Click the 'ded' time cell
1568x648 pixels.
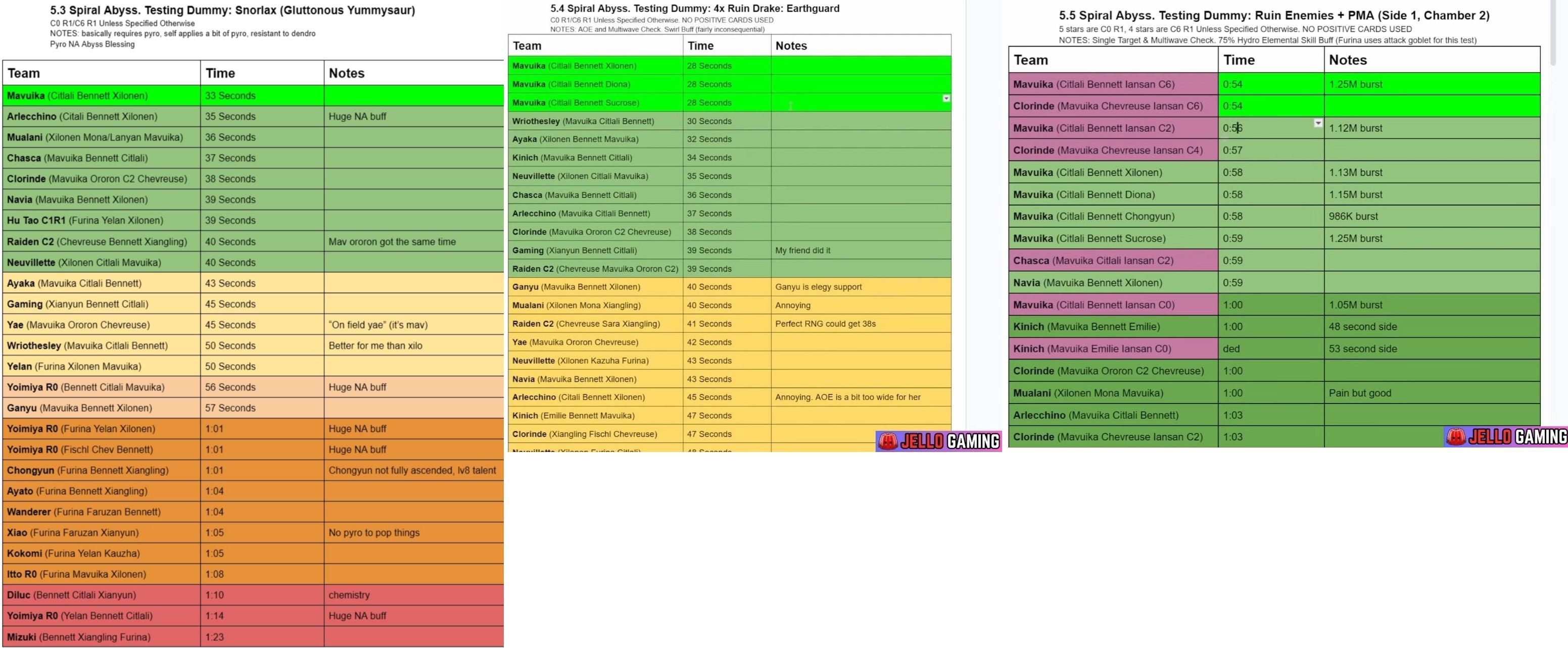[1271, 348]
